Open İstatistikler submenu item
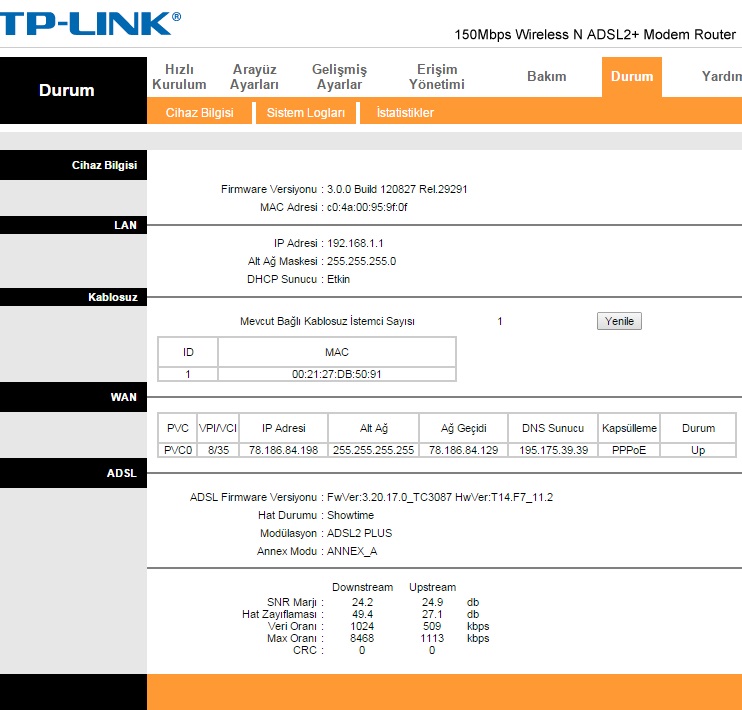Viewport: 742px width, 710px height. [x=405, y=113]
